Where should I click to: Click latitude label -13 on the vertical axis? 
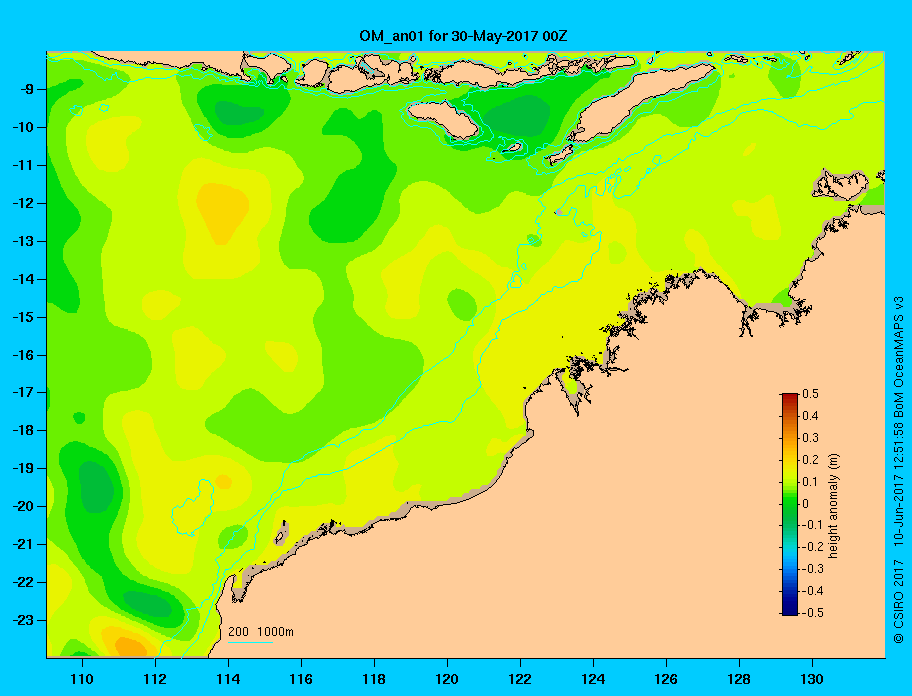pos(23,241)
